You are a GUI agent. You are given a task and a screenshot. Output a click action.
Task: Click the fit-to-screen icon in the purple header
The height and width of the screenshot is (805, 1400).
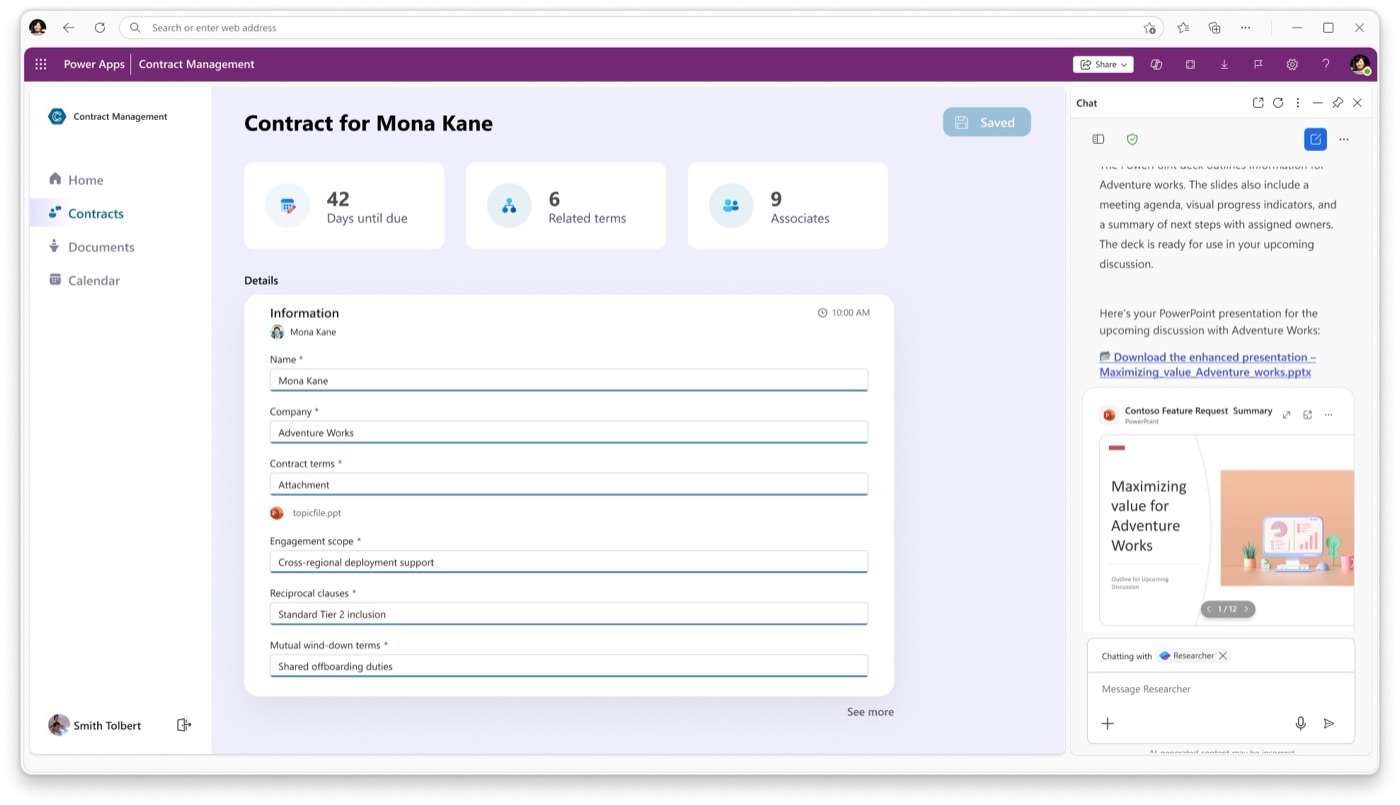click(x=1190, y=64)
